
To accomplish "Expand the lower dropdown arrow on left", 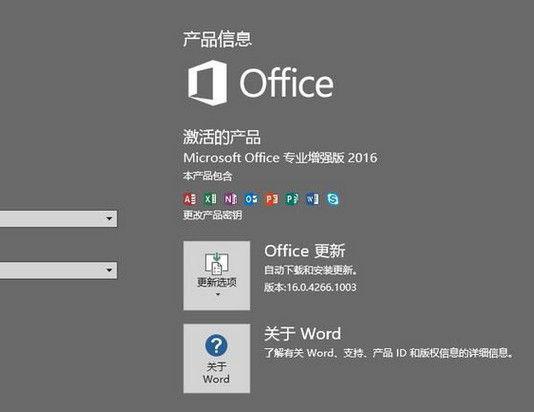I will 109,270.
